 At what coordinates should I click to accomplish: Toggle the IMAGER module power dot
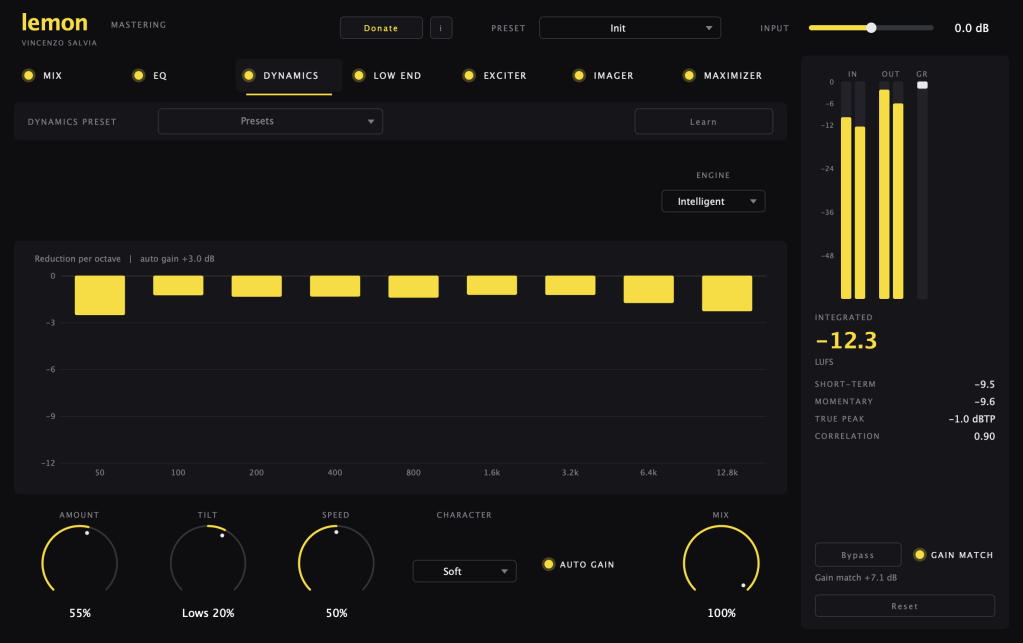tap(579, 75)
